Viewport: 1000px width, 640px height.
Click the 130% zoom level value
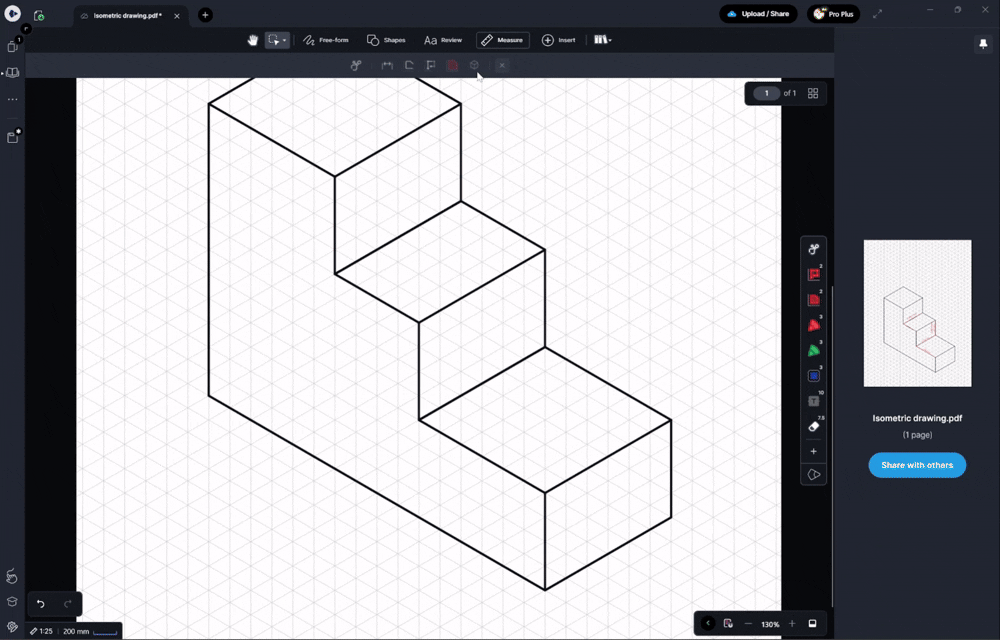[x=770, y=624]
